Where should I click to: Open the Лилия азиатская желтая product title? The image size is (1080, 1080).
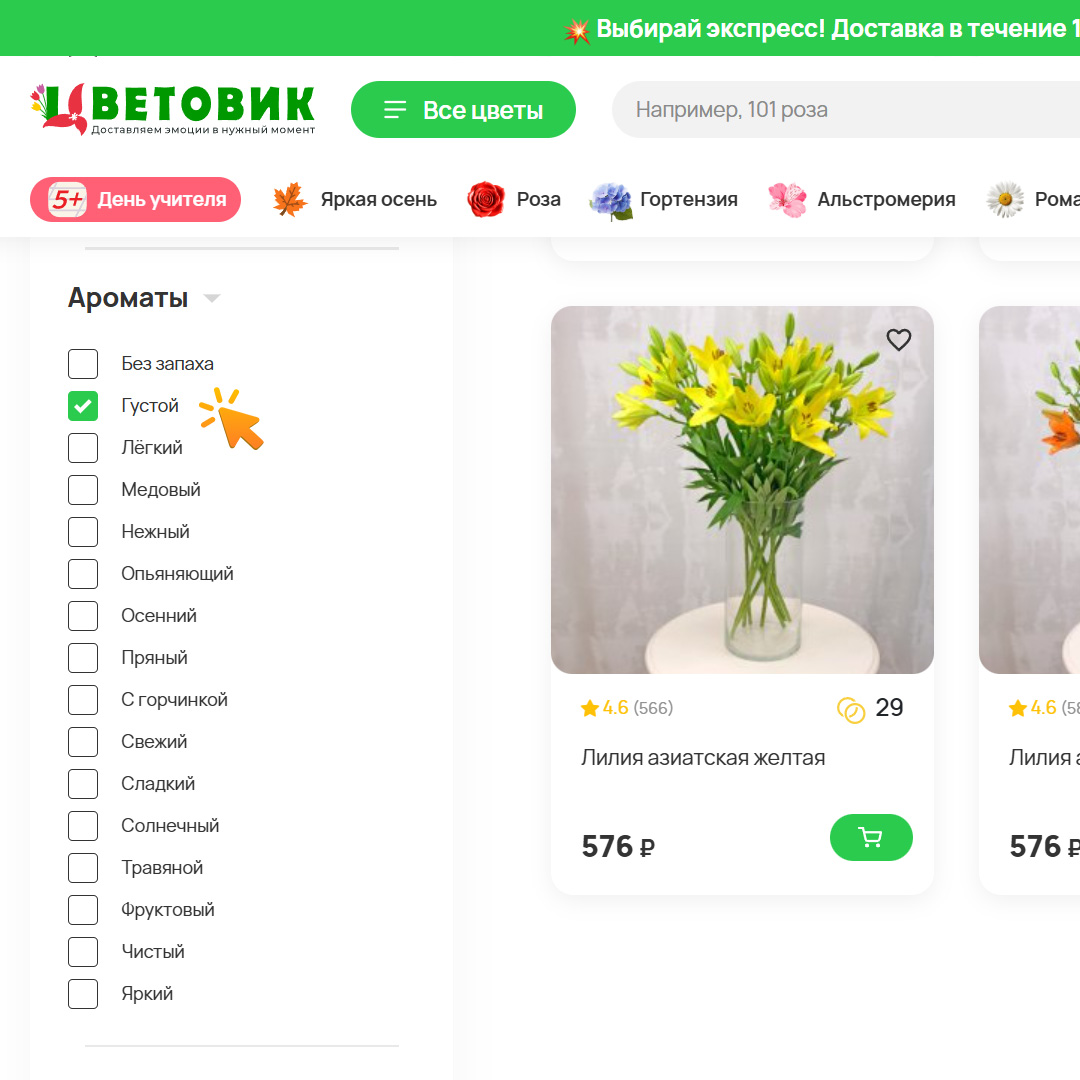[703, 758]
